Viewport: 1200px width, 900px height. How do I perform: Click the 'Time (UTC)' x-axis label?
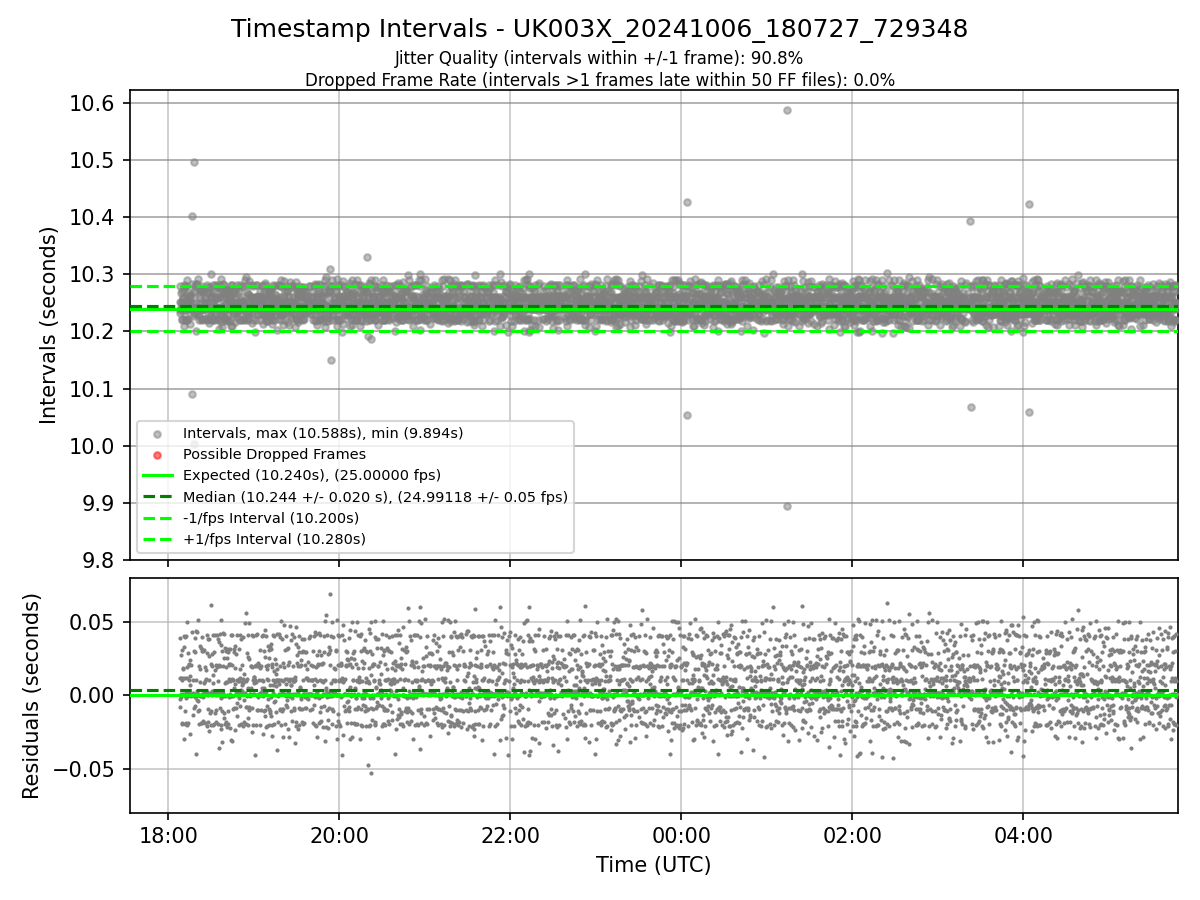tap(653, 865)
